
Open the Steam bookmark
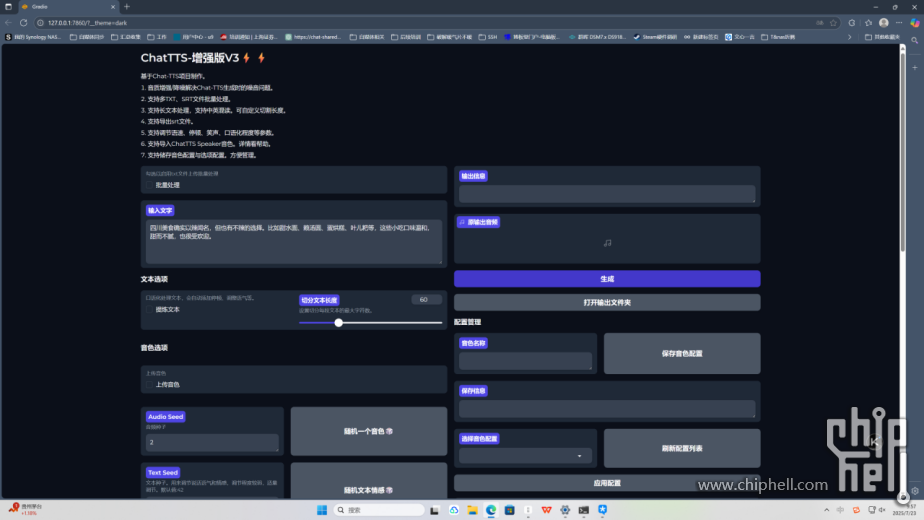(655, 37)
